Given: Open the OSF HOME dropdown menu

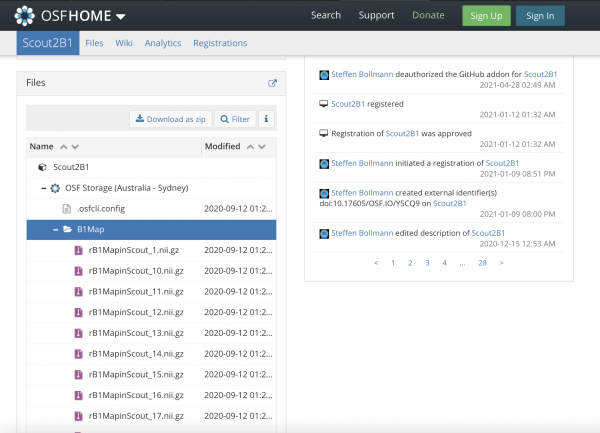Looking at the screenshot, I should pos(120,16).
